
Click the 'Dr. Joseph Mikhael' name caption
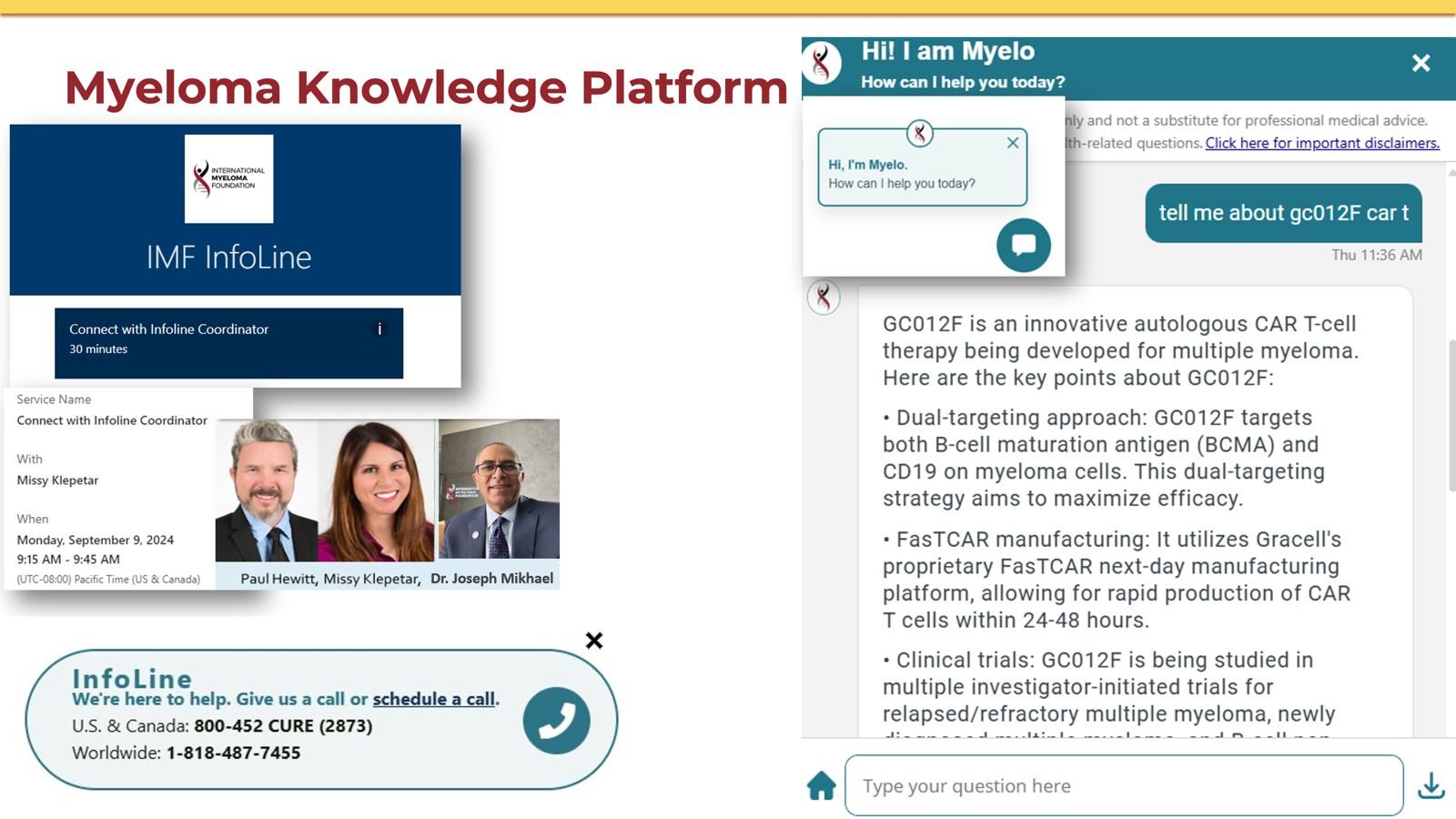point(491,579)
